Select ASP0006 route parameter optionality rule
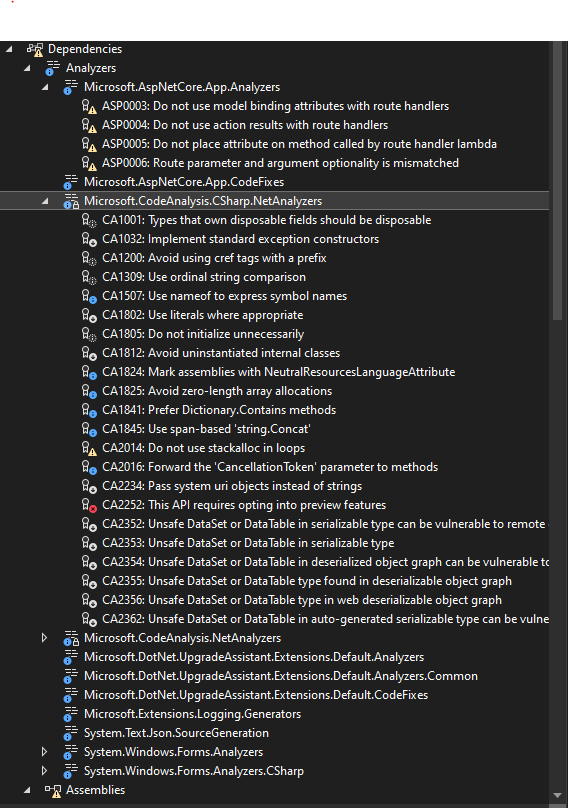This screenshot has height=808, width=568. [280, 163]
